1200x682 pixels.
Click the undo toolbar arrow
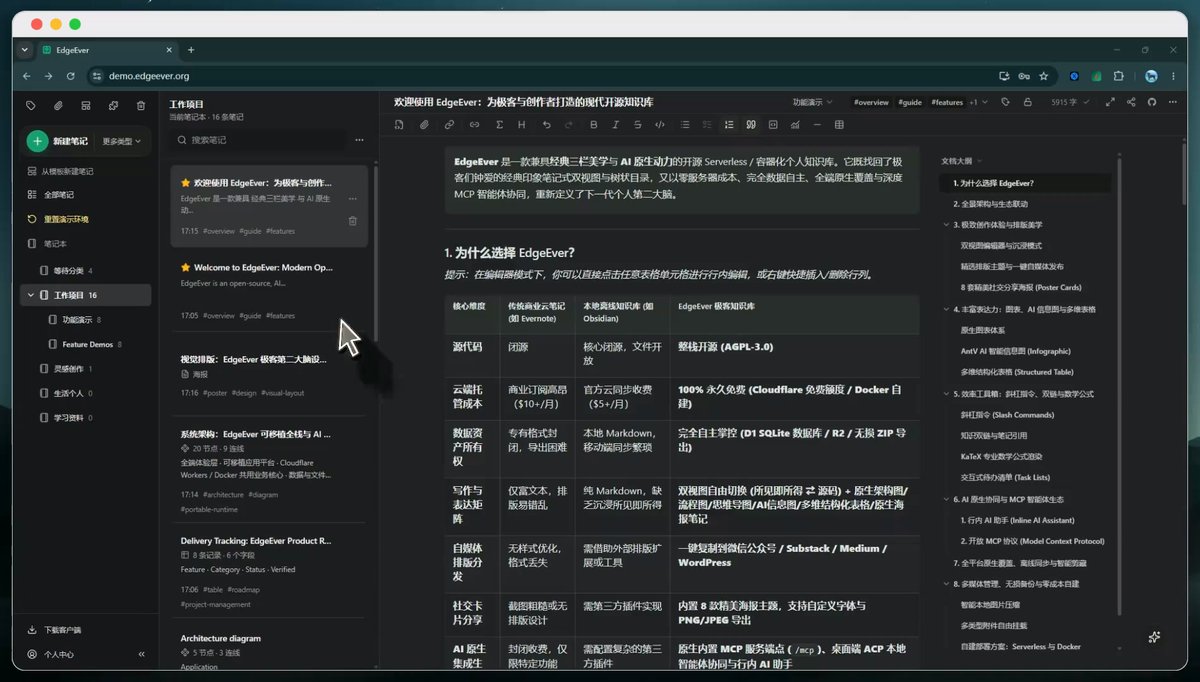pos(546,125)
